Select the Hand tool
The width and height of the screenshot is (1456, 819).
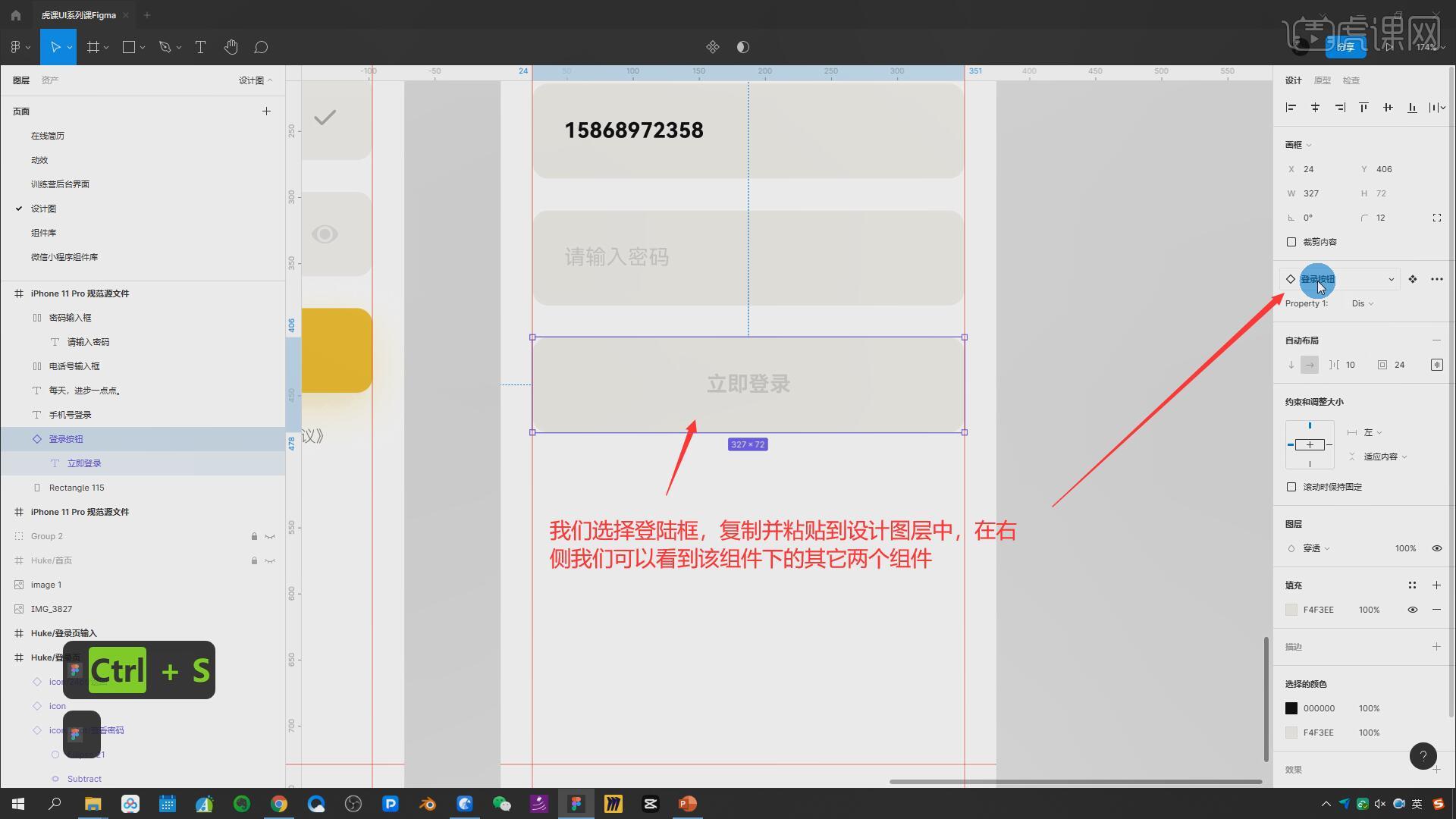coord(231,47)
